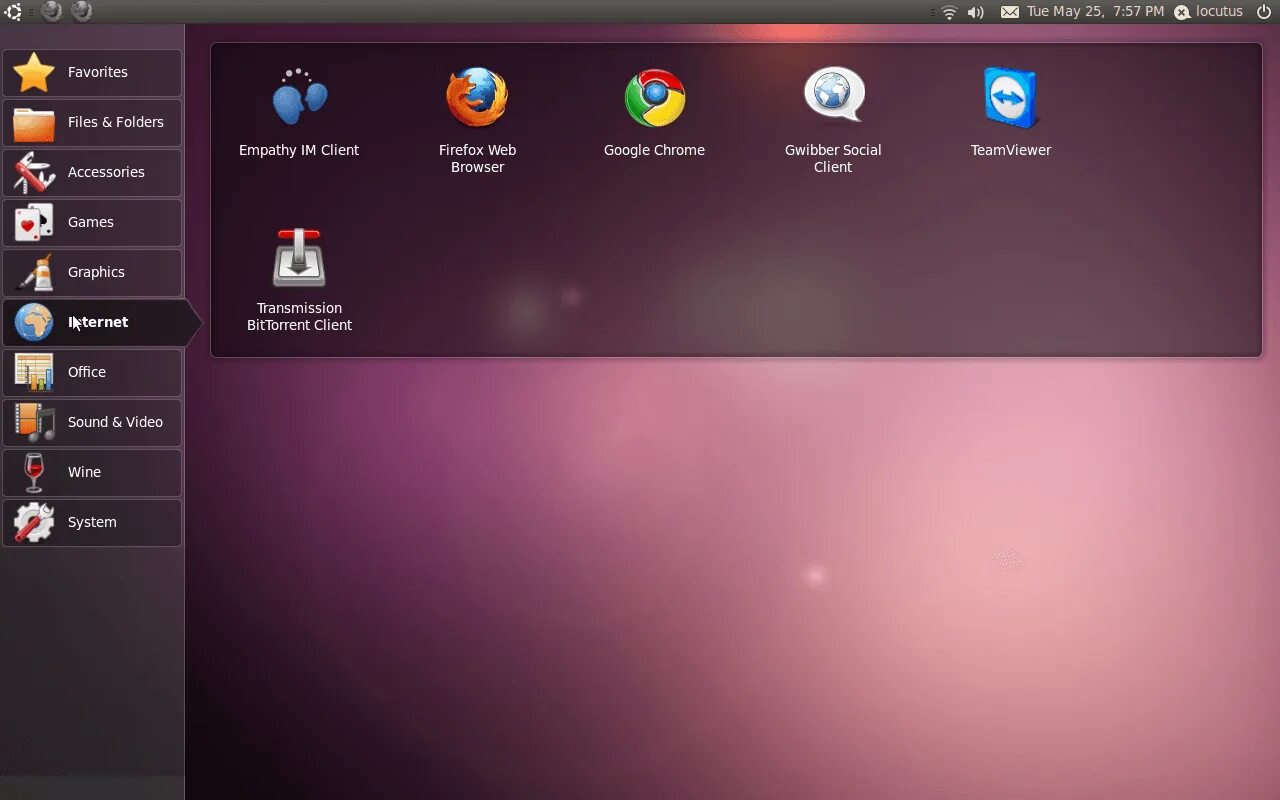The height and width of the screenshot is (800, 1280).
Task: Open Transmission BitTorrent Client
Action: [299, 279]
